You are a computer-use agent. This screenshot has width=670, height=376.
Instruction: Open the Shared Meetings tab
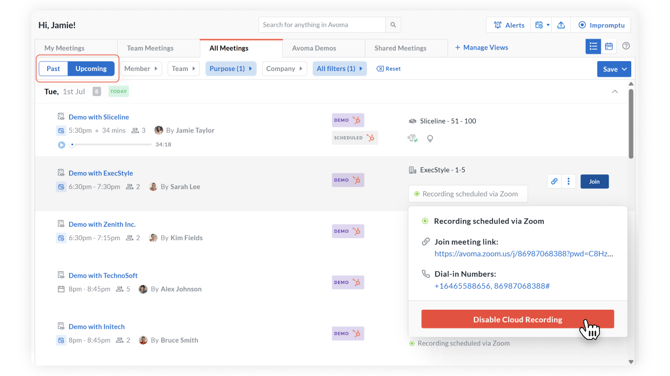point(400,48)
